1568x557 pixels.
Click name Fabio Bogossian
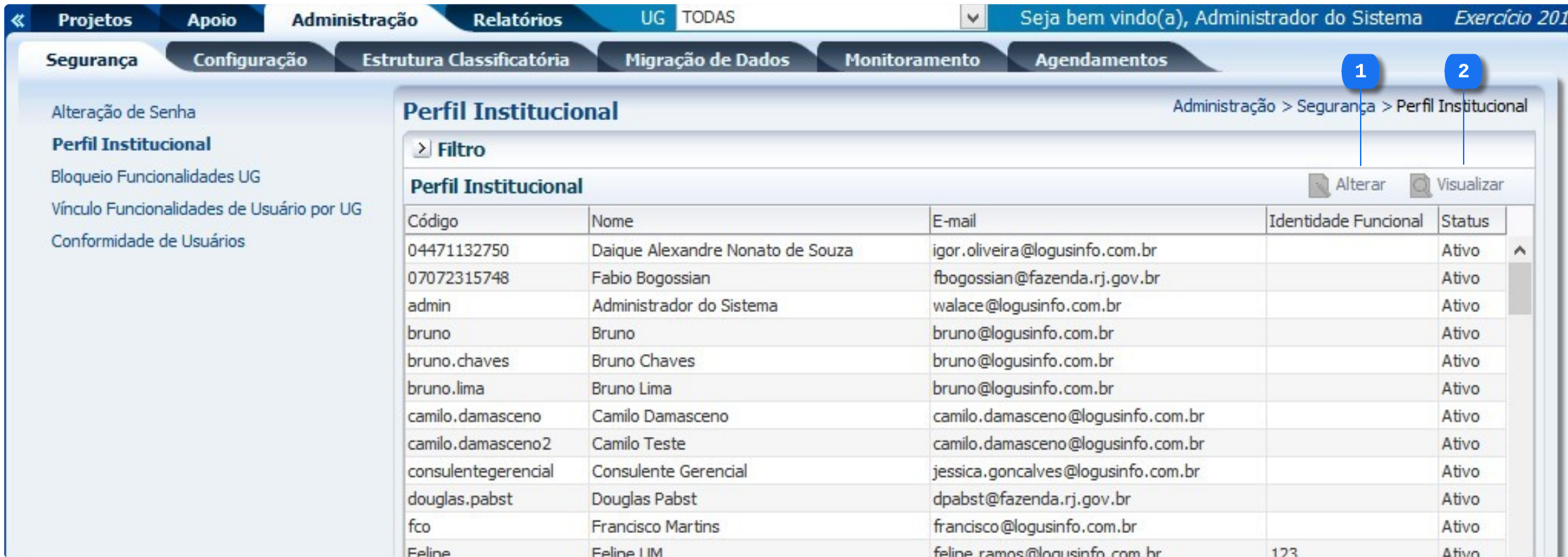click(x=651, y=278)
